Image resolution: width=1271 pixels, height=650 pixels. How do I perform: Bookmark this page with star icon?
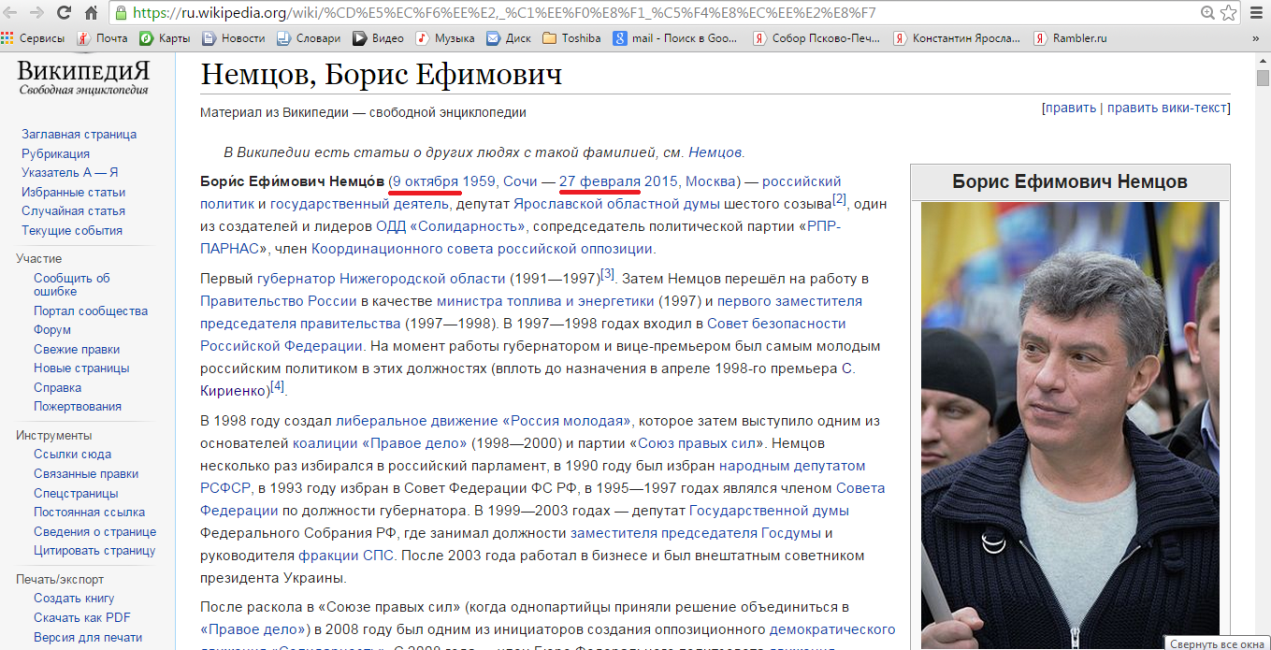point(1228,13)
